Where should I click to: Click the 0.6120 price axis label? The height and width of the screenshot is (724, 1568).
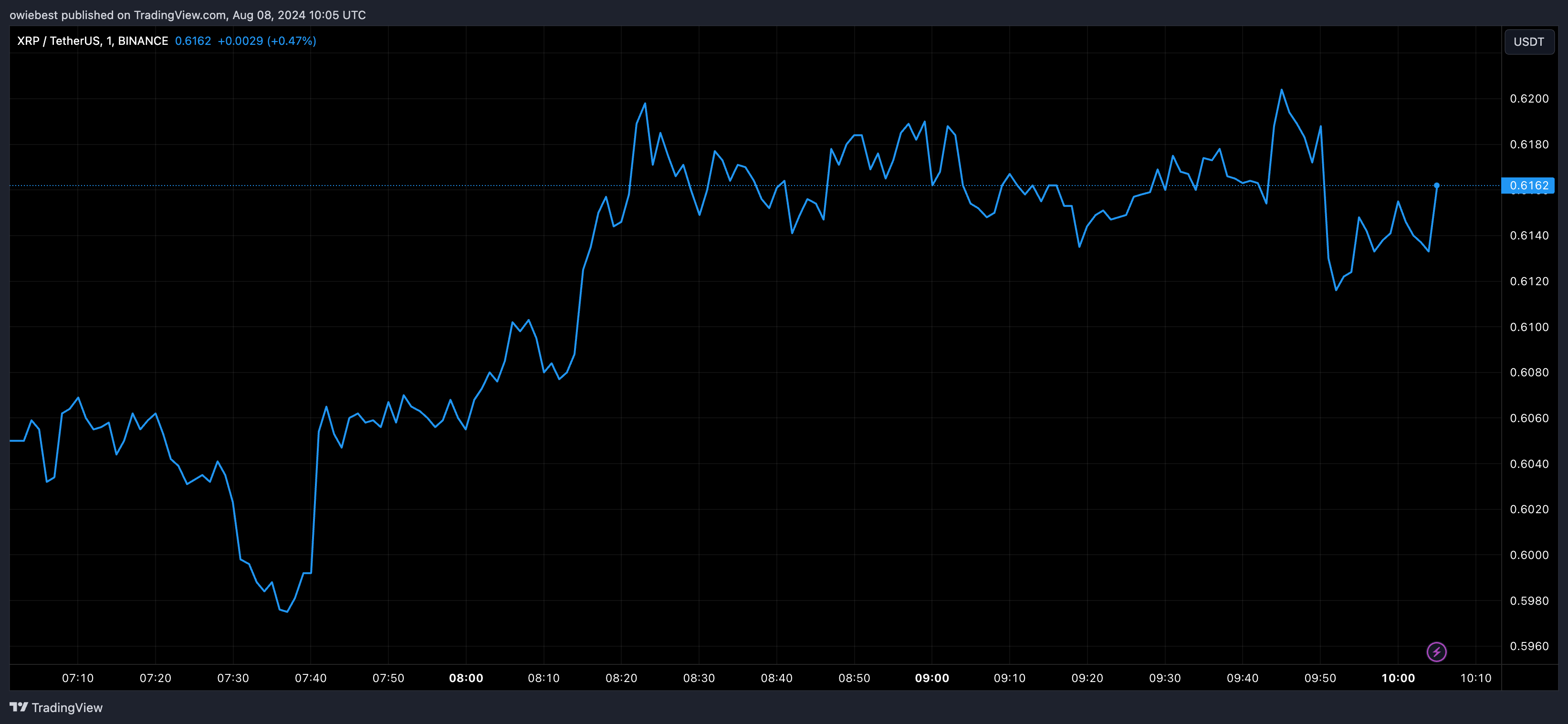[x=1529, y=281]
